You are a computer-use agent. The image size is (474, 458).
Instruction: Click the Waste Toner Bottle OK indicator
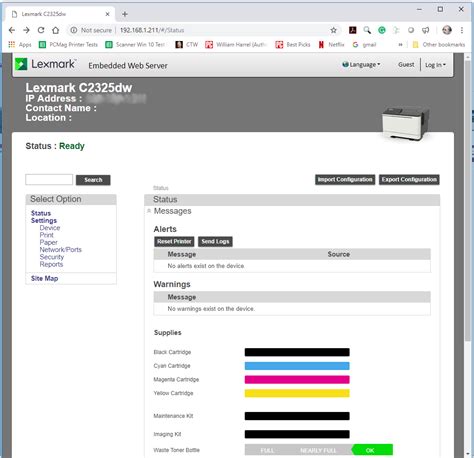click(x=372, y=450)
